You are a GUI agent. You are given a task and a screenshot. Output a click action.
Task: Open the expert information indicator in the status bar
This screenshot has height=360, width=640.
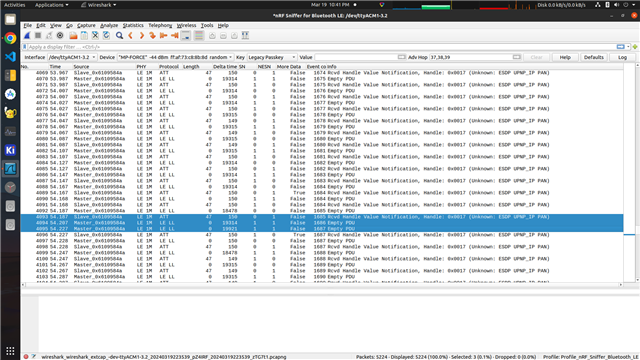click(26, 357)
